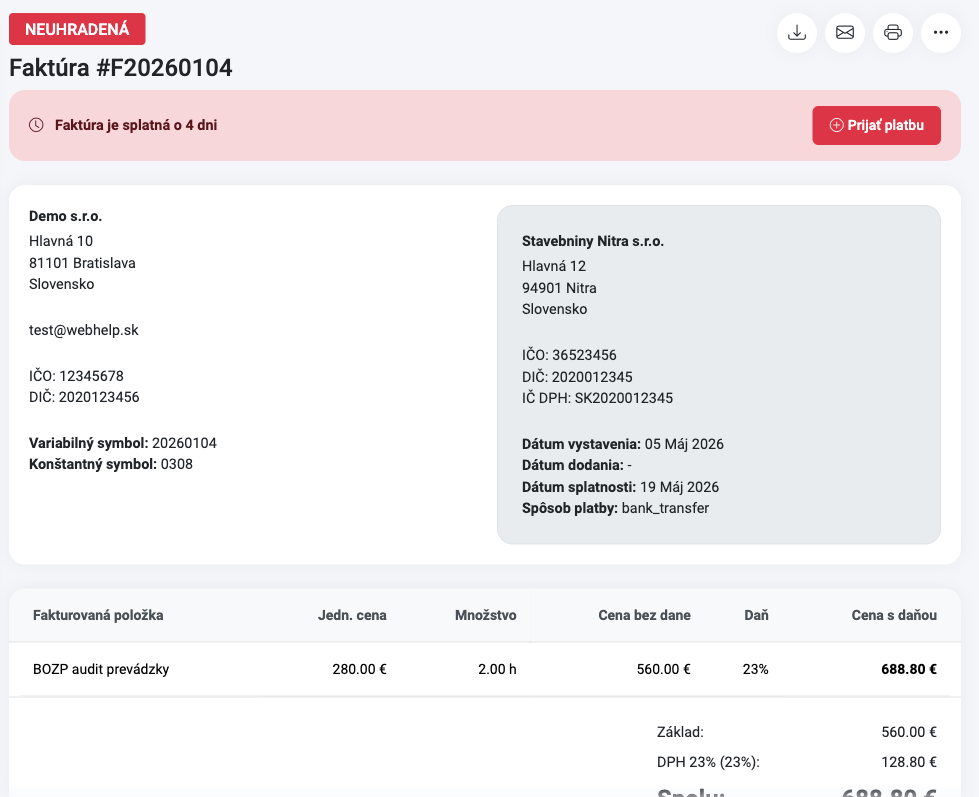Image resolution: width=979 pixels, height=797 pixels.
Task: Select the Demo s.r.o. company name
Action: tap(66, 216)
